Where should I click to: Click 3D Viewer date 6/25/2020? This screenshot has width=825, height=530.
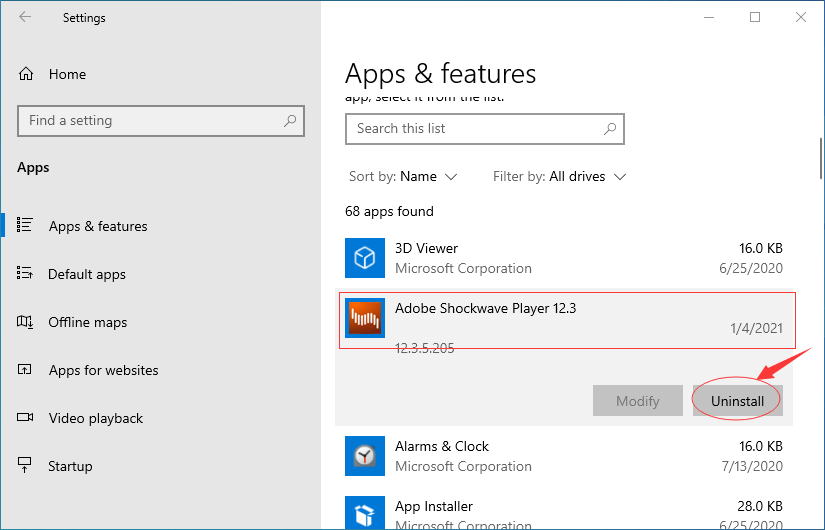click(x=751, y=268)
